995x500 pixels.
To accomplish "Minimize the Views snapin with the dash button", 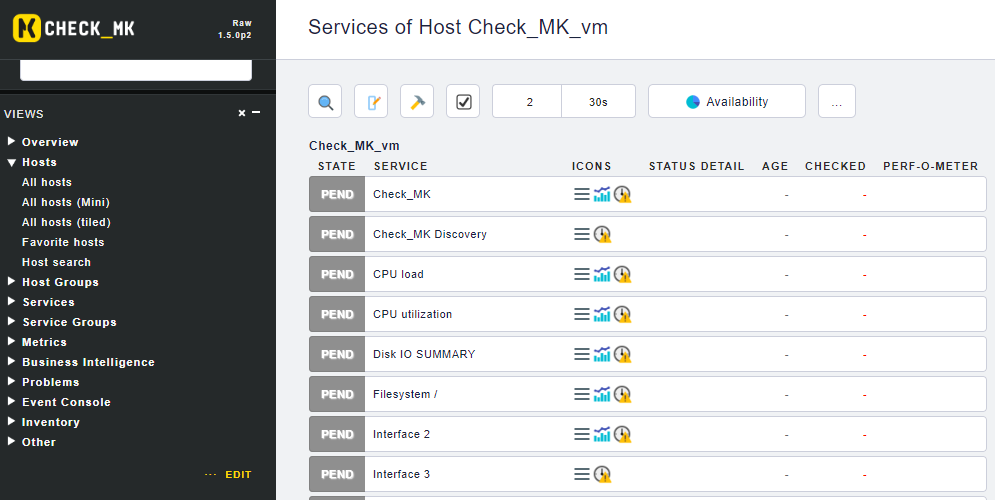I will pos(256,113).
